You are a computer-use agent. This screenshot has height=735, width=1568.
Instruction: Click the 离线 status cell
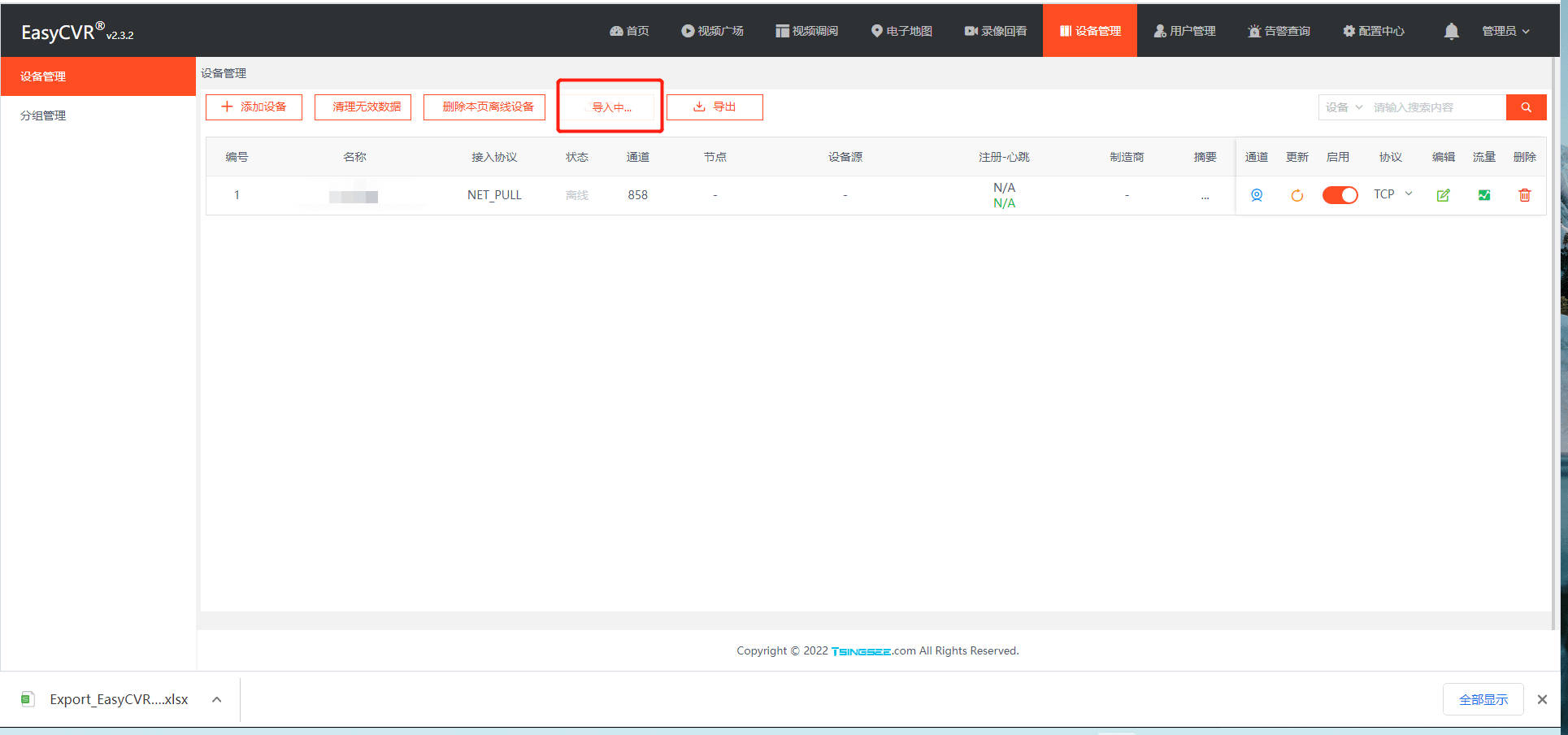pos(577,195)
